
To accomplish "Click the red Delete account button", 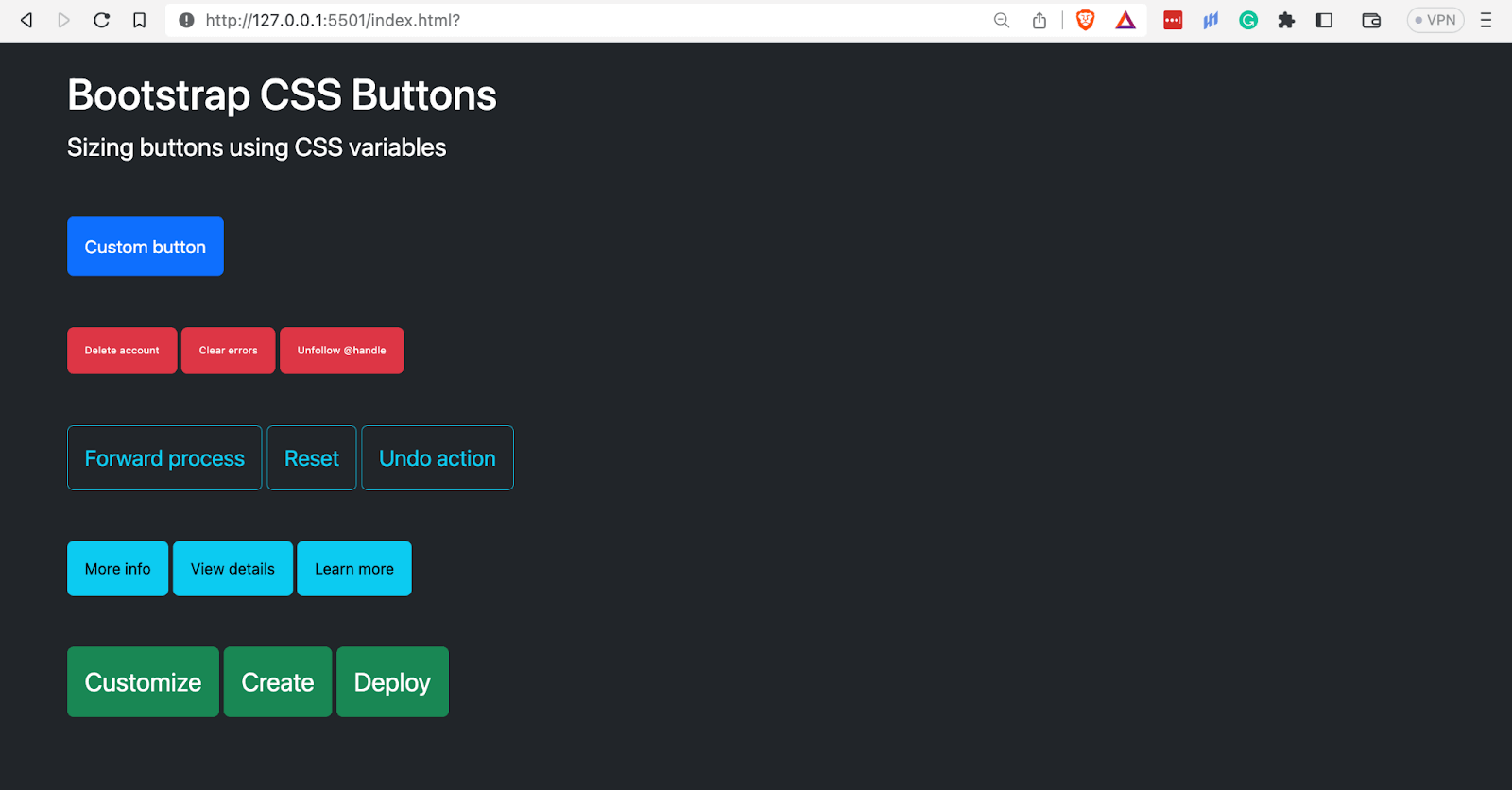I will point(122,351).
